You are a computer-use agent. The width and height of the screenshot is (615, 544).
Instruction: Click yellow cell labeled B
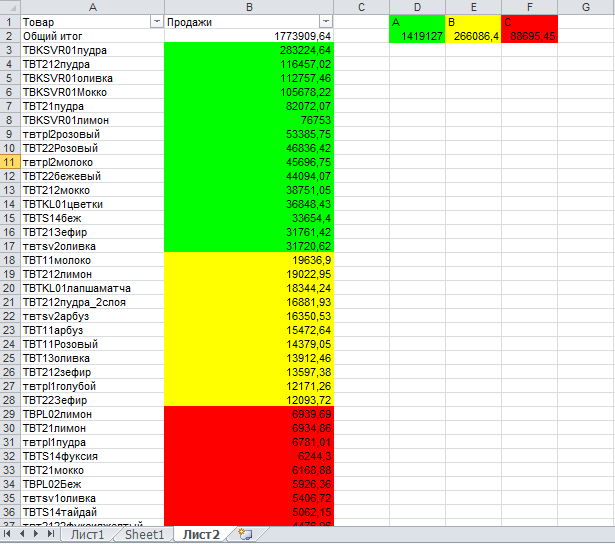pyautogui.click(x=473, y=22)
